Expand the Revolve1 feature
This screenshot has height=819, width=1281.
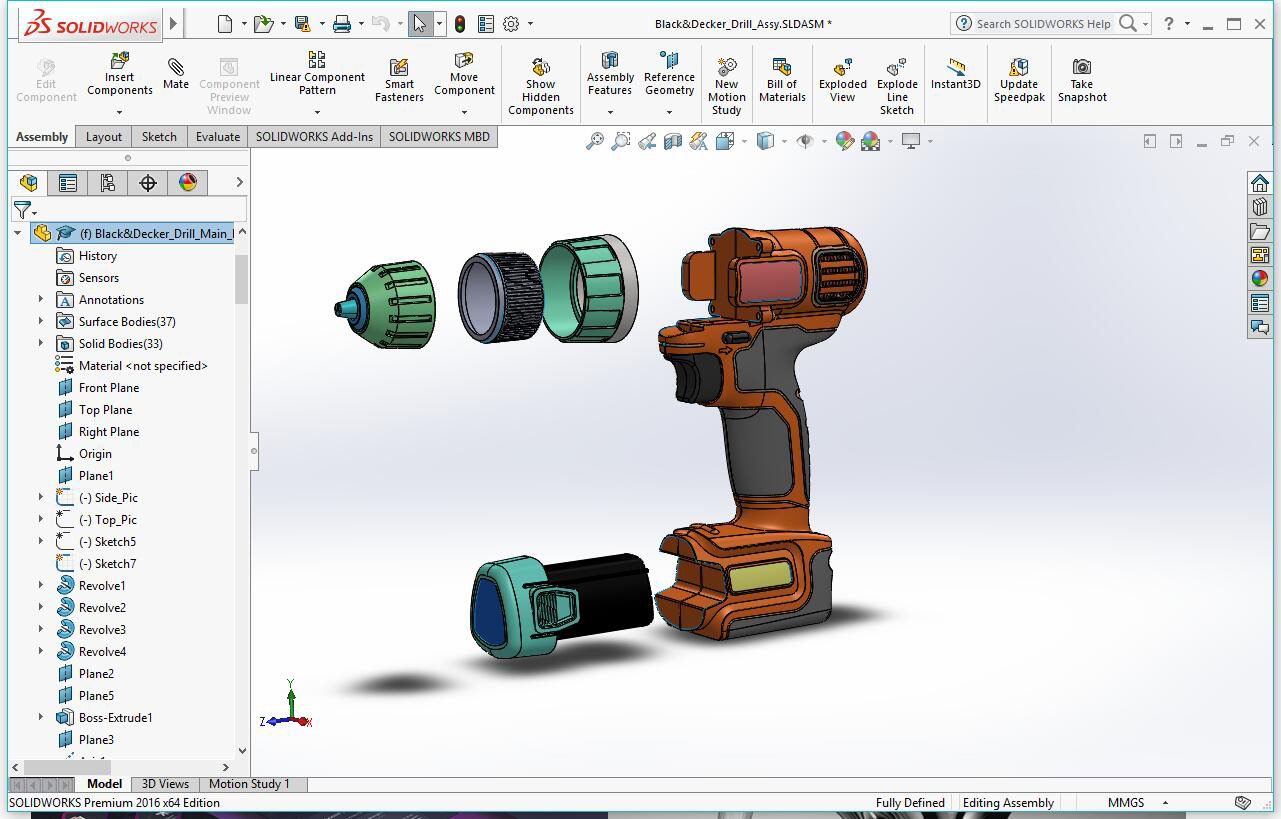(41, 585)
